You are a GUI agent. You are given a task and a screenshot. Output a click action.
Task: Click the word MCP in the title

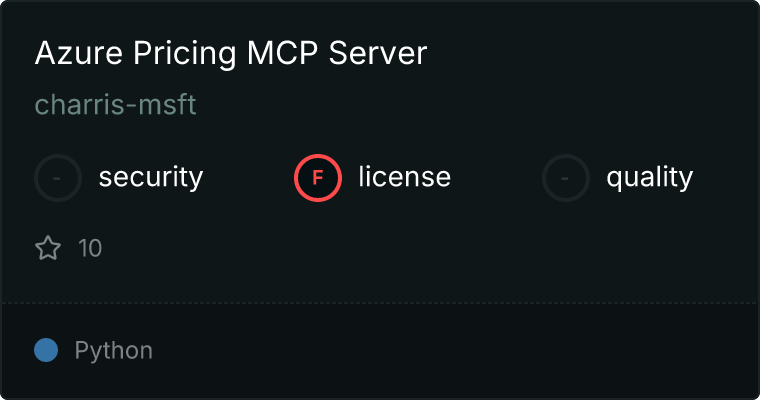click(x=283, y=53)
